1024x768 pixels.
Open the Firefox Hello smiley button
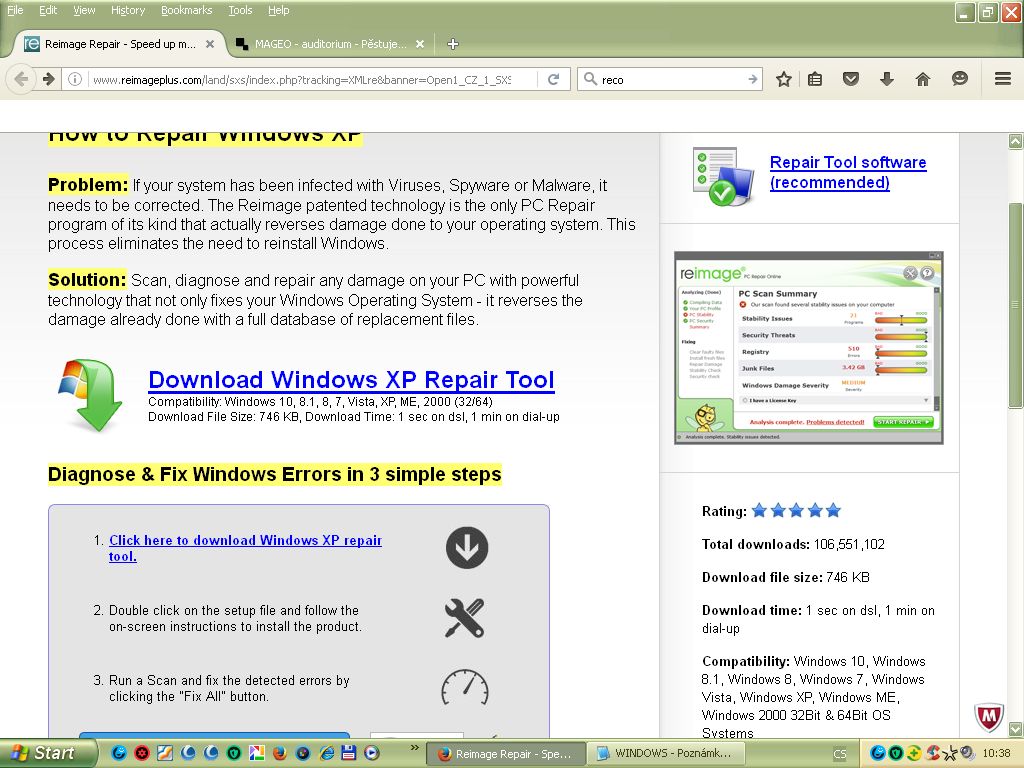tap(959, 79)
